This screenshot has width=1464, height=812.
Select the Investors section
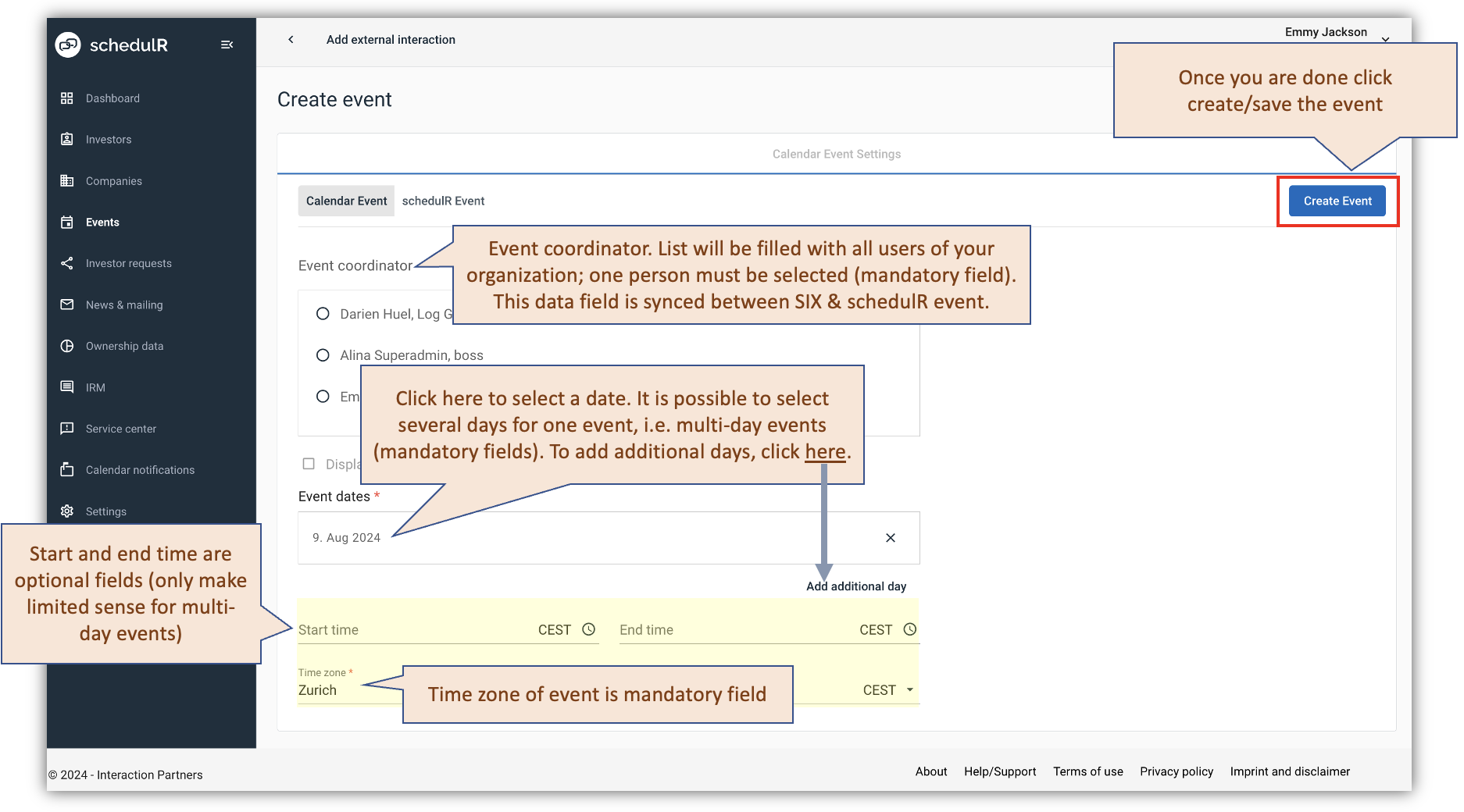coord(108,139)
